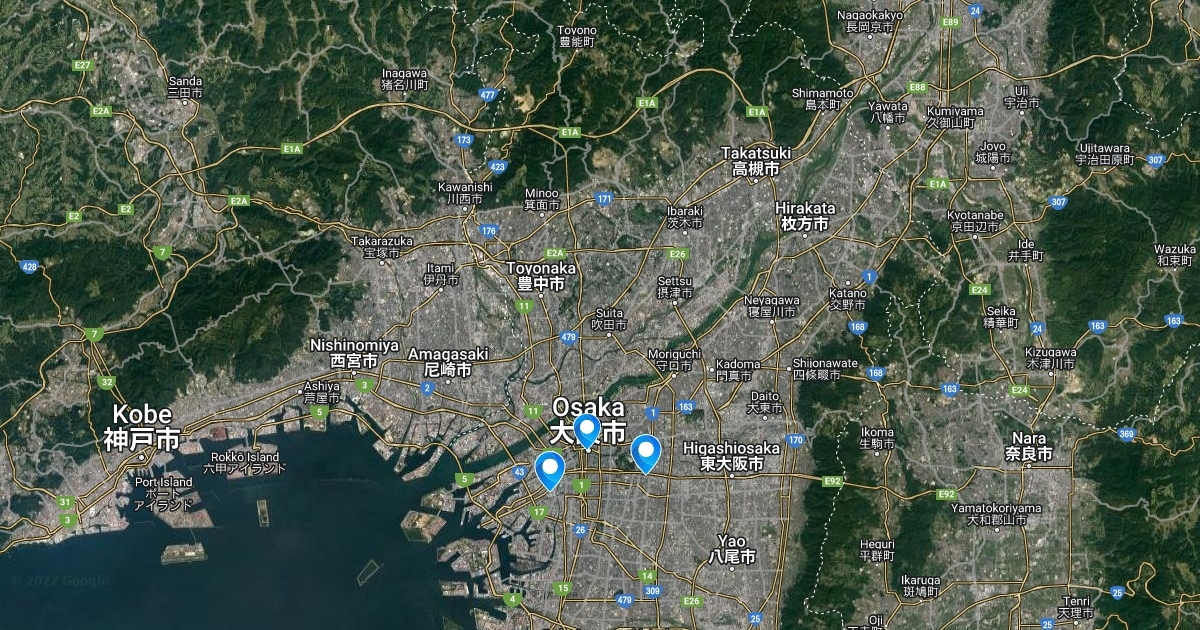Image resolution: width=1200 pixels, height=630 pixels.
Task: Click the Port Island label
Action: (x=163, y=494)
